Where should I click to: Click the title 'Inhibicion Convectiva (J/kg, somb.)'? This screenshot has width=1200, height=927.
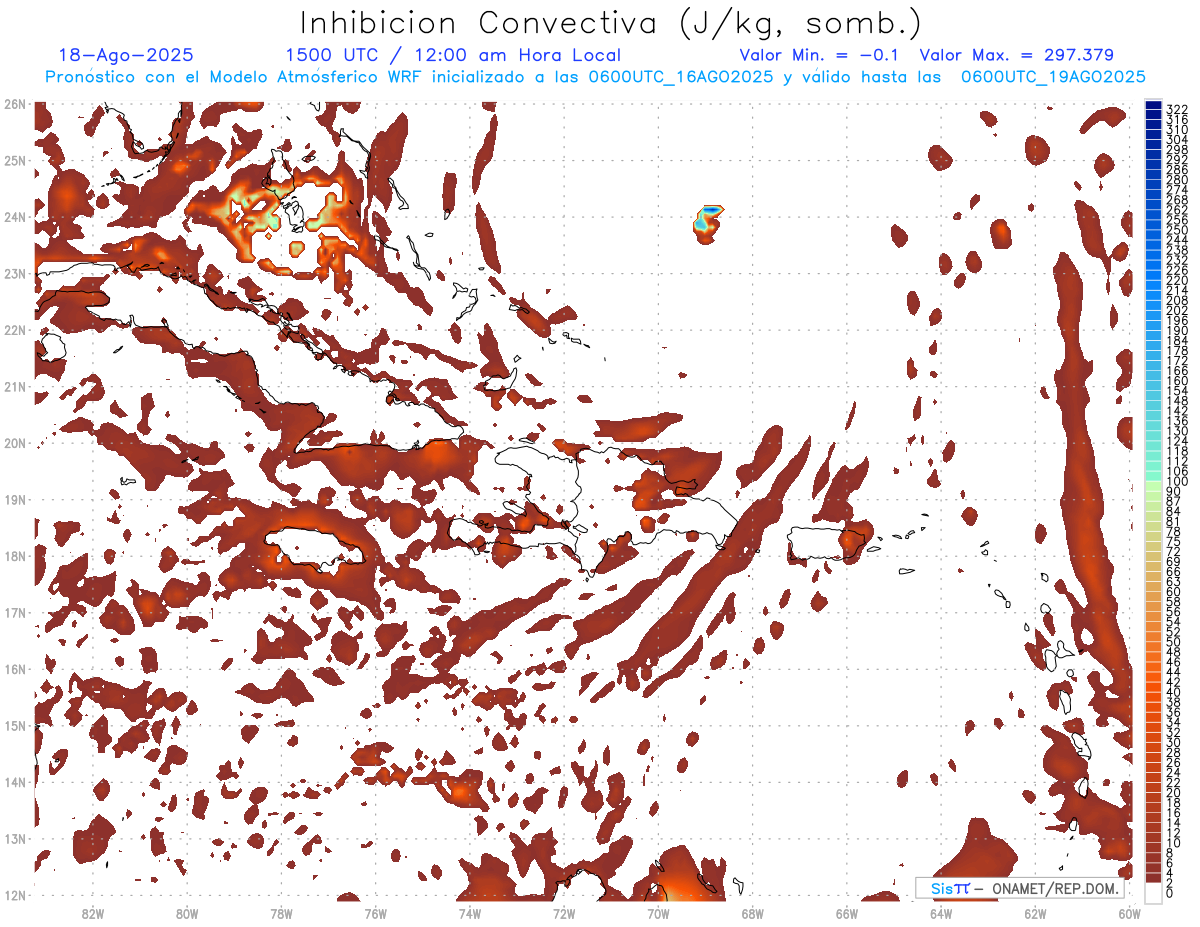[611, 23]
